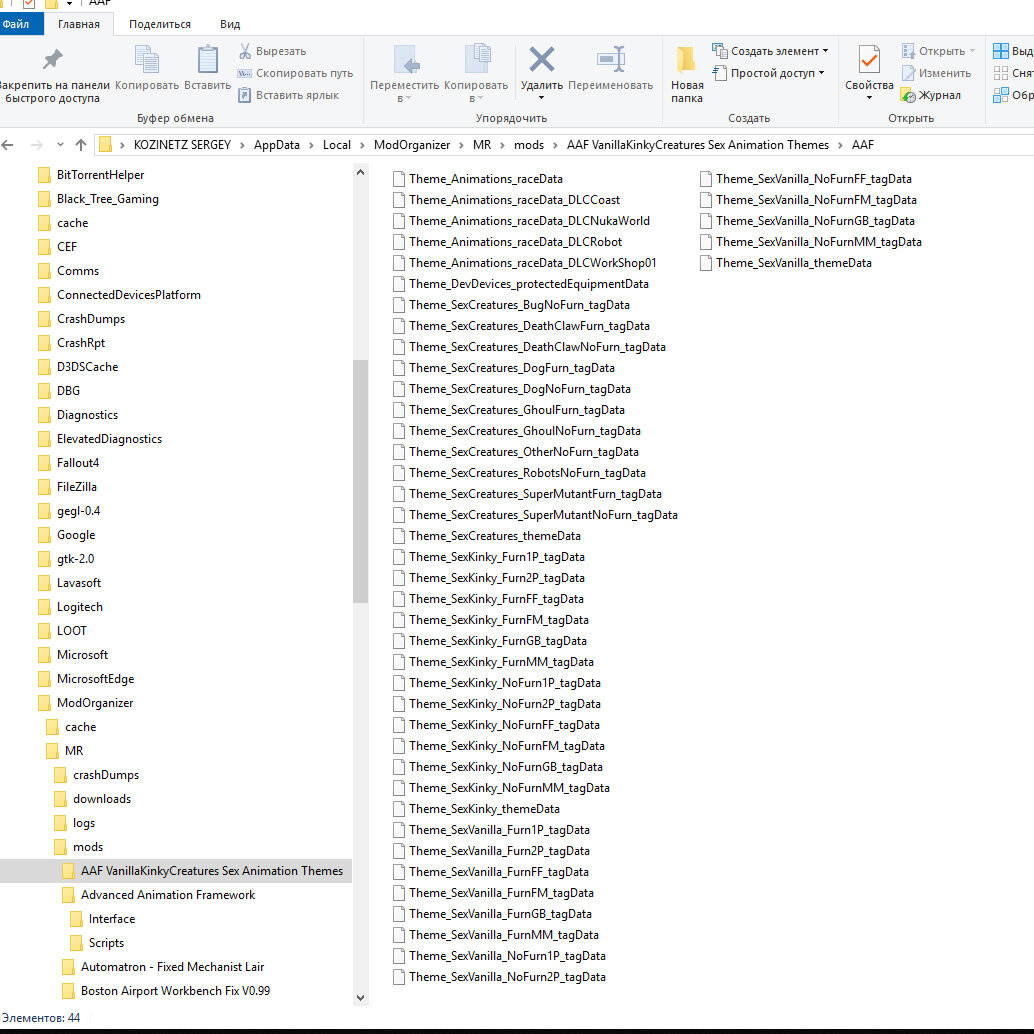Open the Create item (Создать элемент) dropdown
This screenshot has height=1034, width=1034.
point(770,51)
